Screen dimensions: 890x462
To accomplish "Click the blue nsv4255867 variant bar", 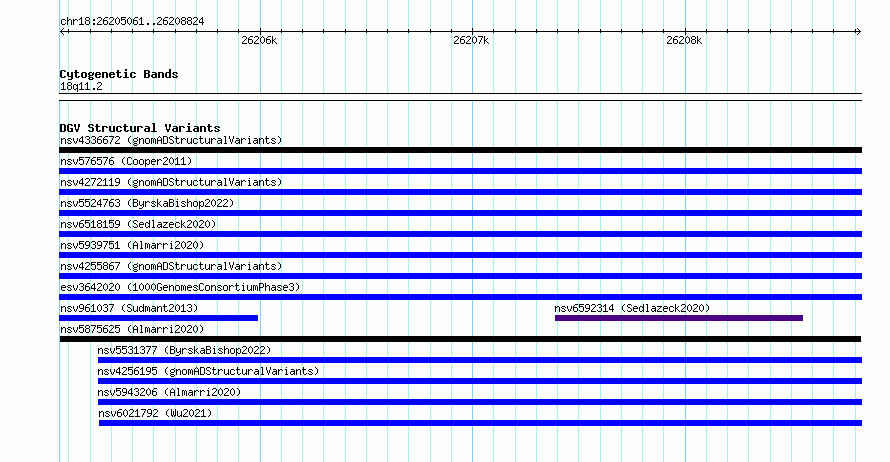I will coord(460,276).
